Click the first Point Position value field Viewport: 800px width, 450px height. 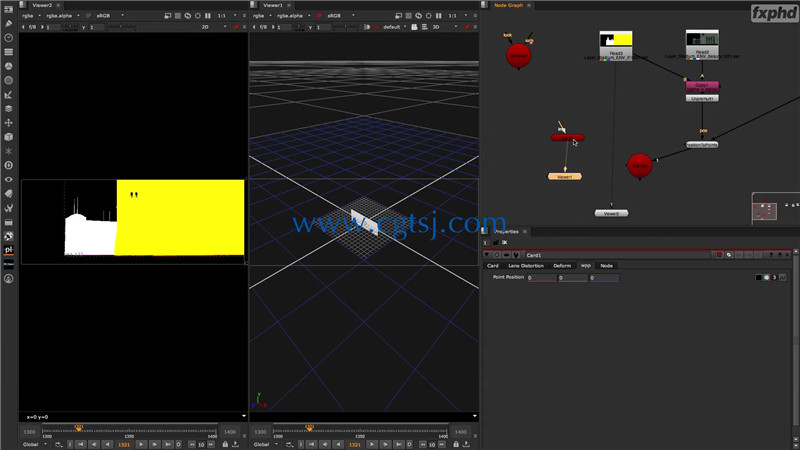541,278
